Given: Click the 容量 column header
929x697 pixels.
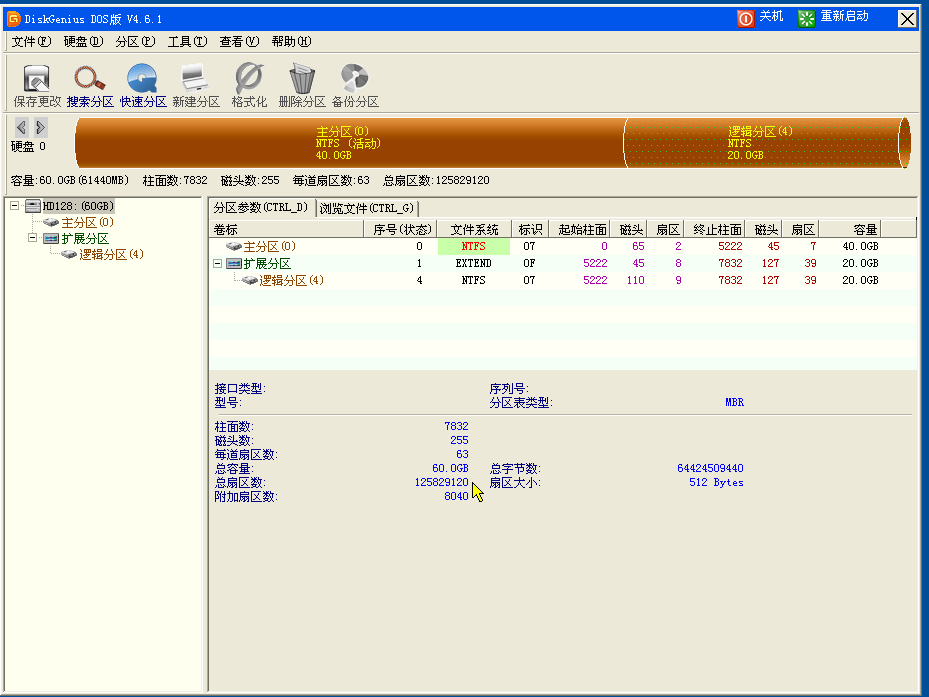Looking at the screenshot, I should [x=850, y=229].
